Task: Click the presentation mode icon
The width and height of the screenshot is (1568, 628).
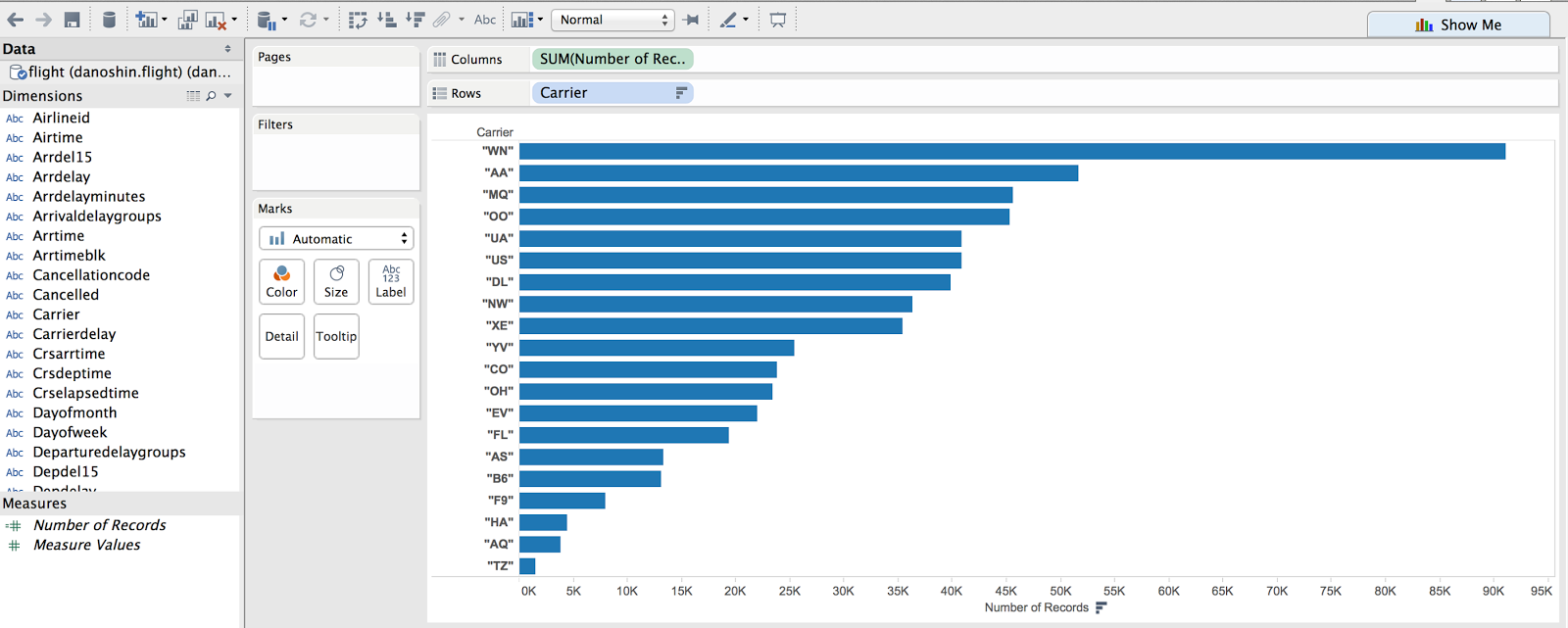Action: click(x=778, y=20)
